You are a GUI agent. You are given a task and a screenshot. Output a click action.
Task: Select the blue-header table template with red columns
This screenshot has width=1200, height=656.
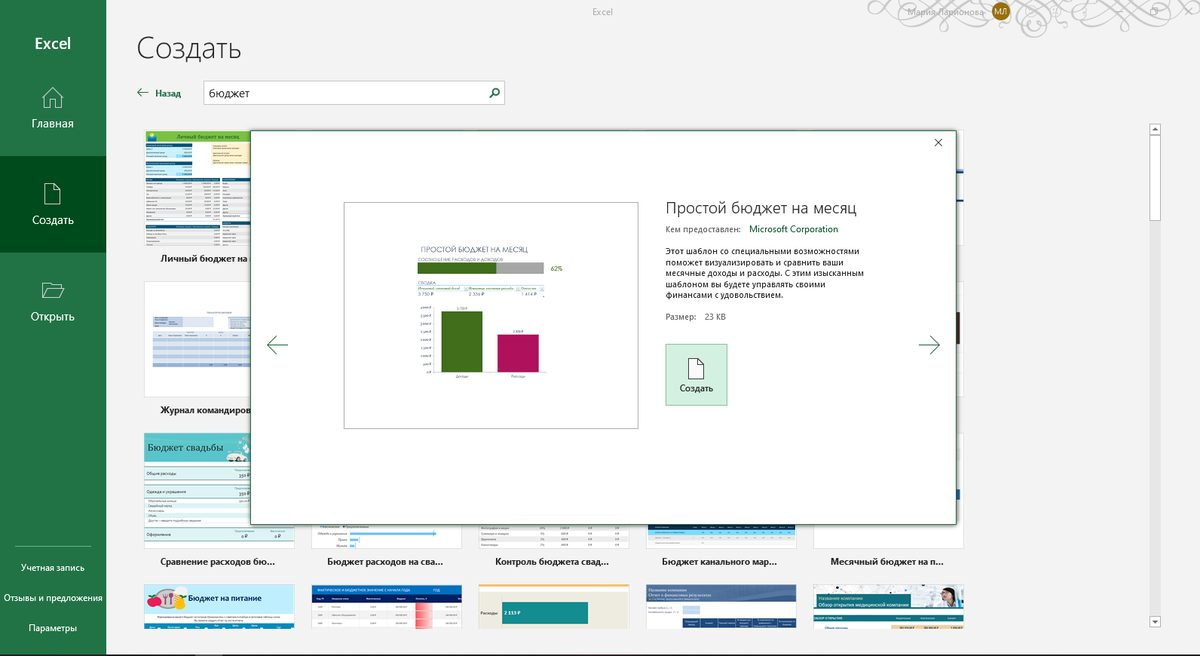386,606
